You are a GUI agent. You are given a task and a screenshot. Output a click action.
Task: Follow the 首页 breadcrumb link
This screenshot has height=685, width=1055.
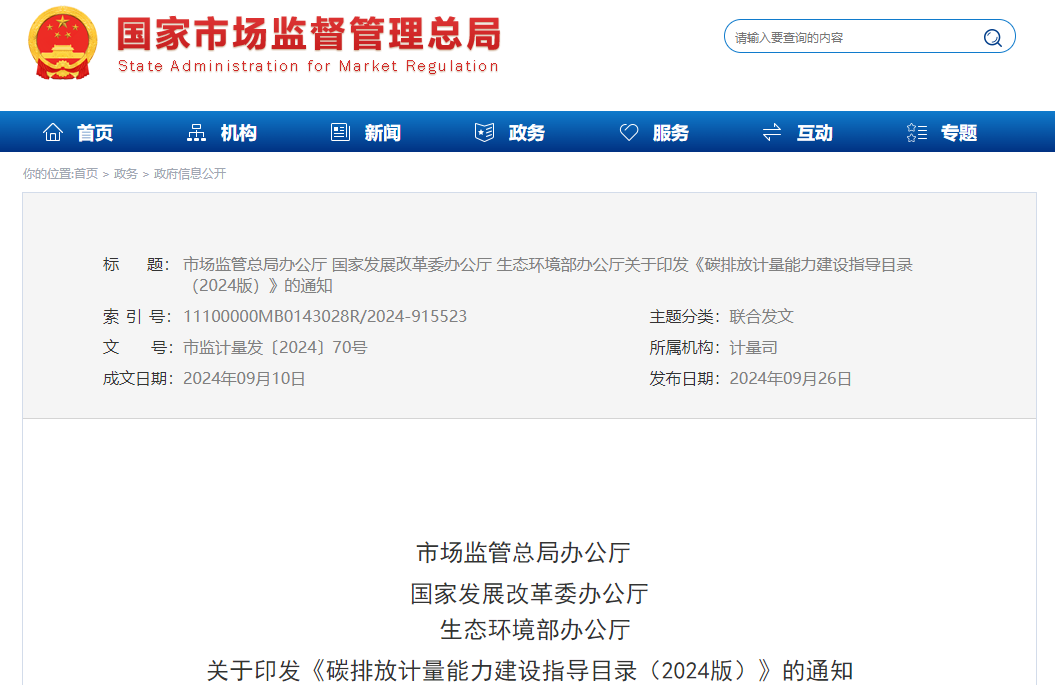pos(85,174)
